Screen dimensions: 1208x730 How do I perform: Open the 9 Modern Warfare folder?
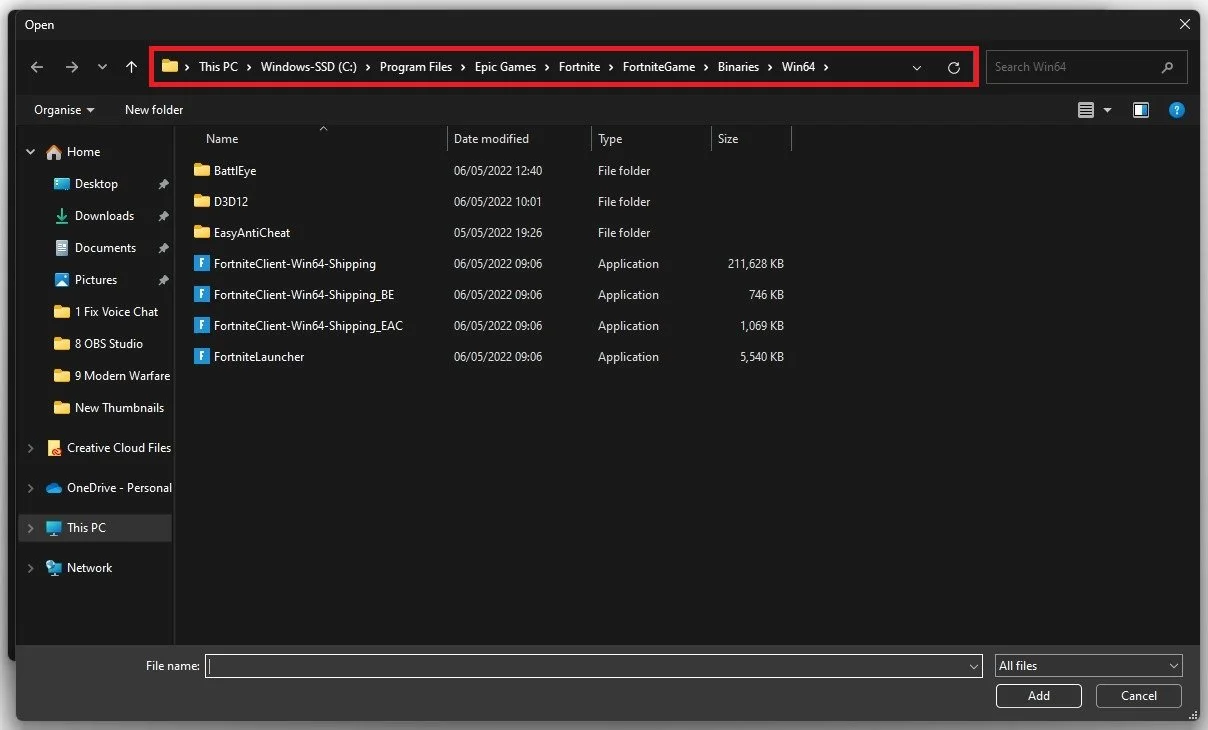pyautogui.click(x=122, y=376)
